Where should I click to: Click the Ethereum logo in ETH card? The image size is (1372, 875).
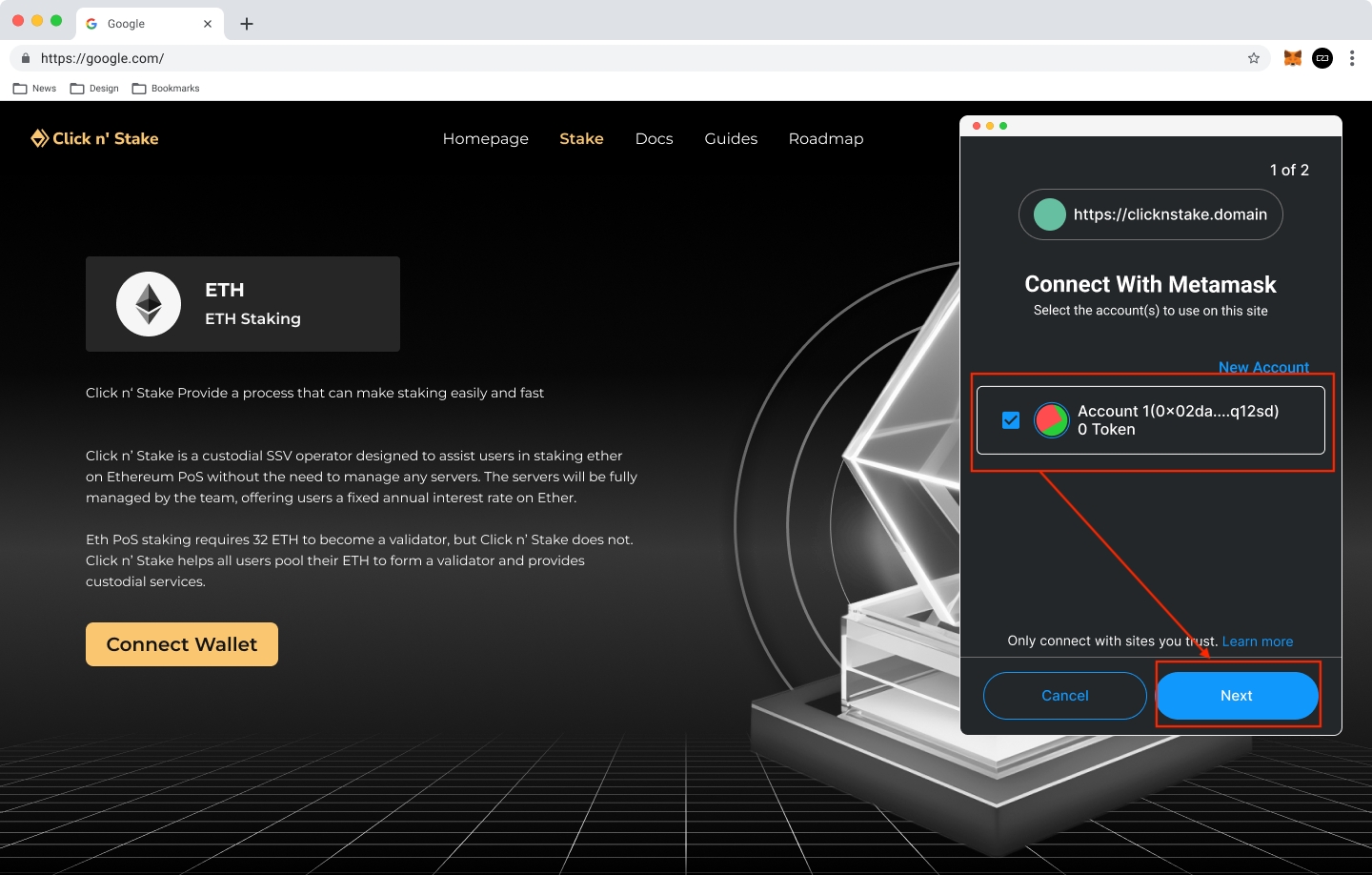[149, 304]
